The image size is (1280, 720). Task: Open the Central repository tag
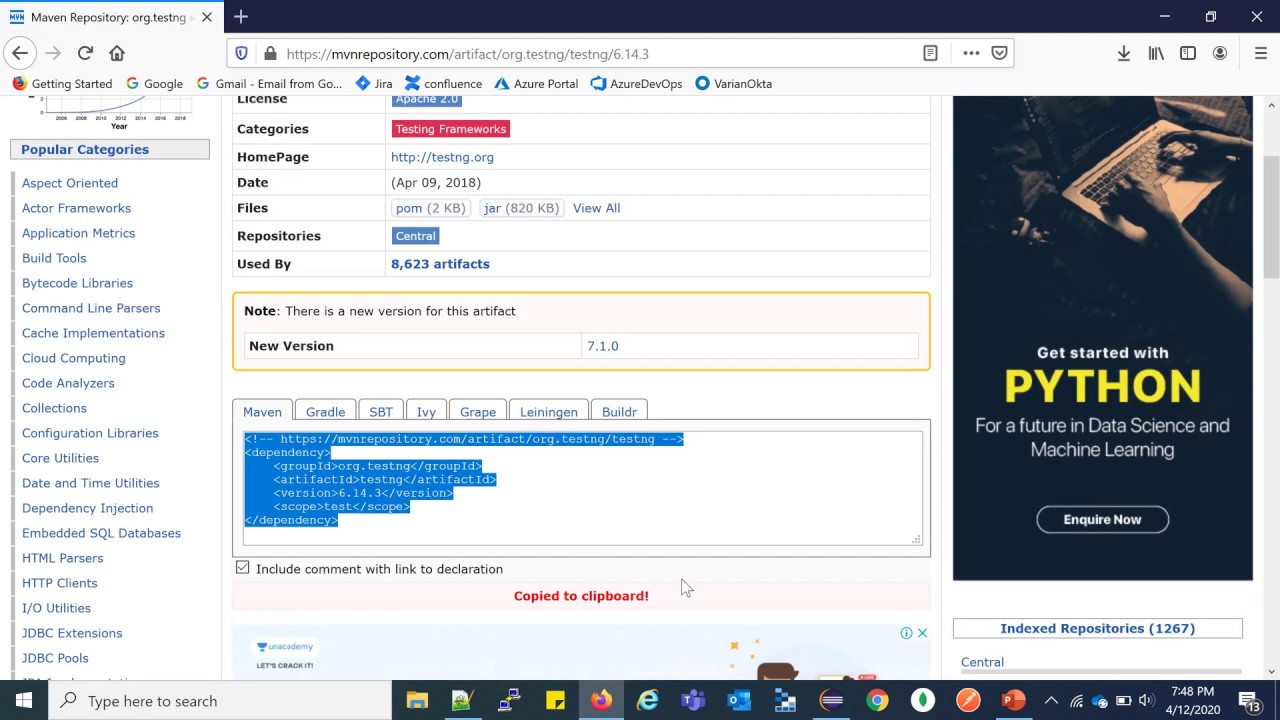click(416, 236)
